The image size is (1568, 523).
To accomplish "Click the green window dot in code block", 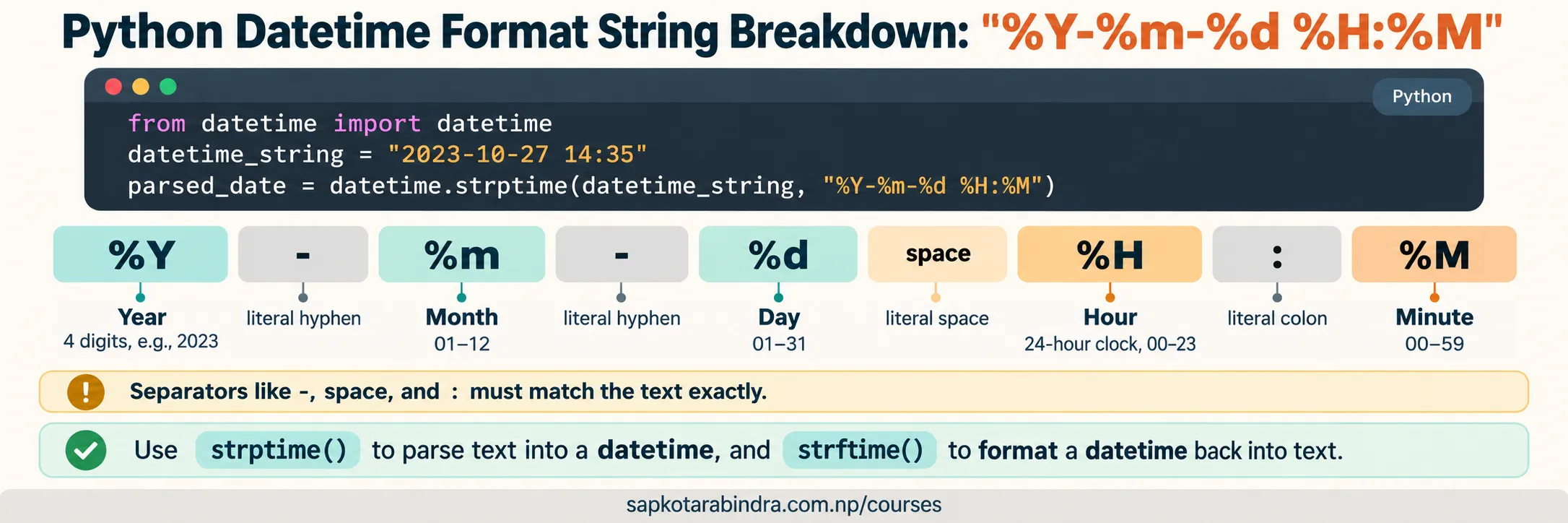I will (x=168, y=87).
